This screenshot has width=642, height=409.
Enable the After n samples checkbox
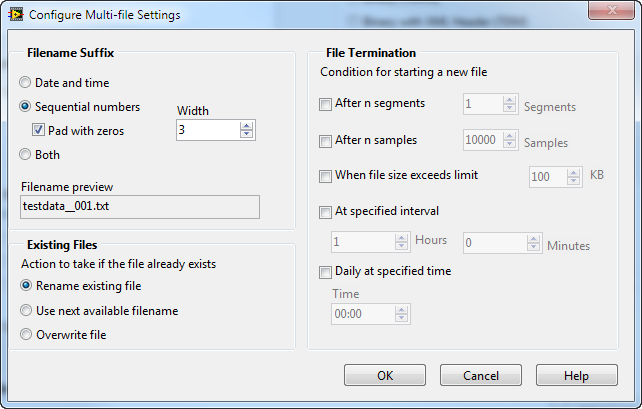[325, 141]
